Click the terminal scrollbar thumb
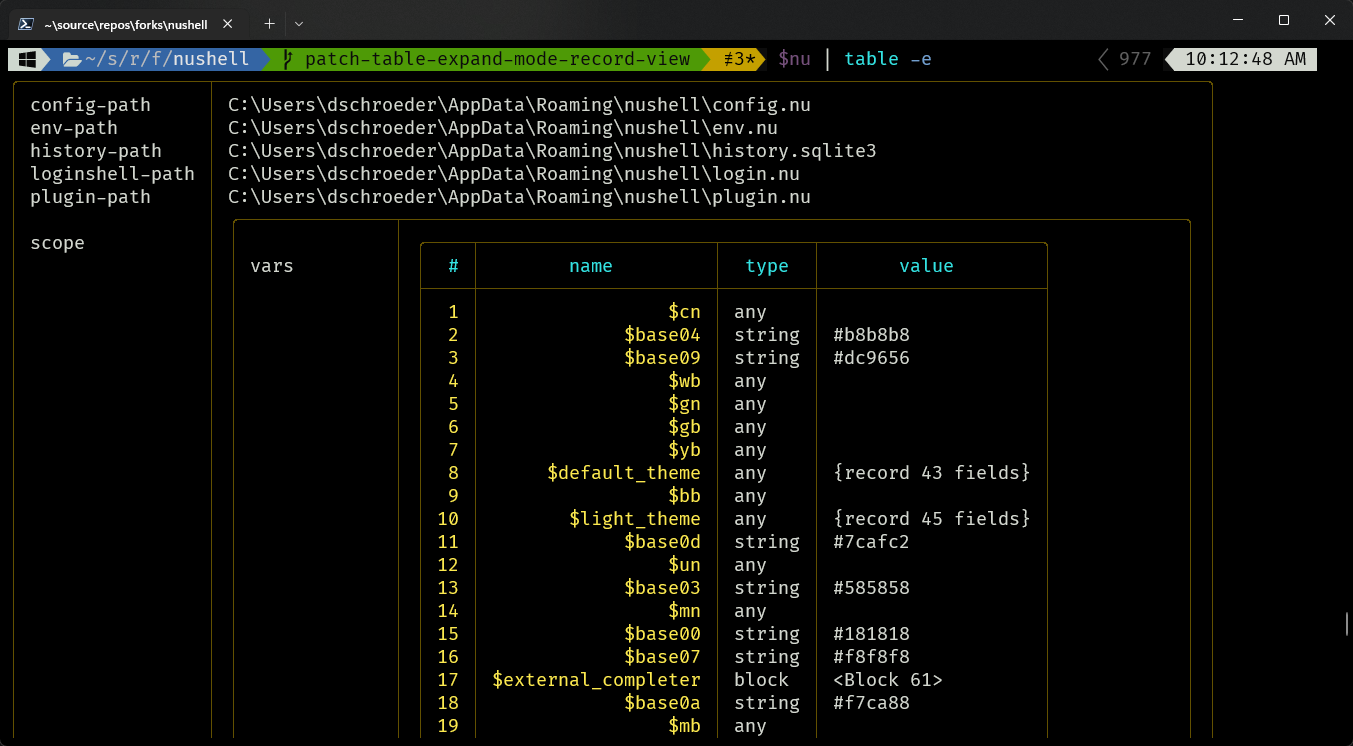Image resolution: width=1353 pixels, height=746 pixels. (1346, 624)
